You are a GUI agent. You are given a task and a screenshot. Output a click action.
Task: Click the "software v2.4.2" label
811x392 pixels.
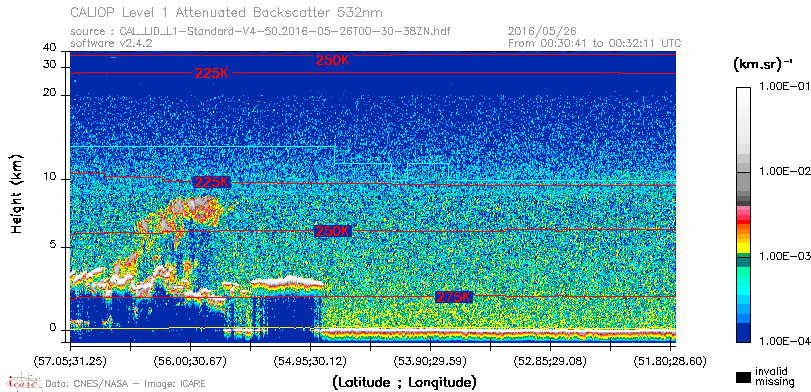coord(111,43)
